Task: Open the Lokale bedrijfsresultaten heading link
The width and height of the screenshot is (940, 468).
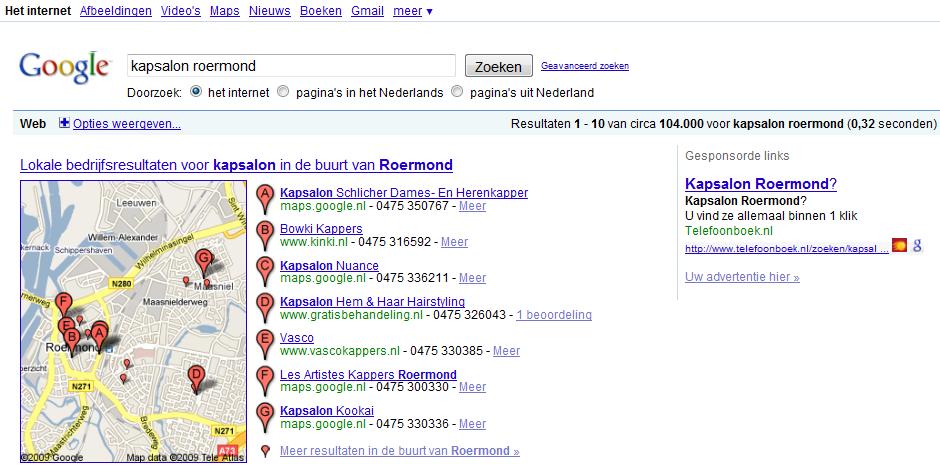Action: 236,165
